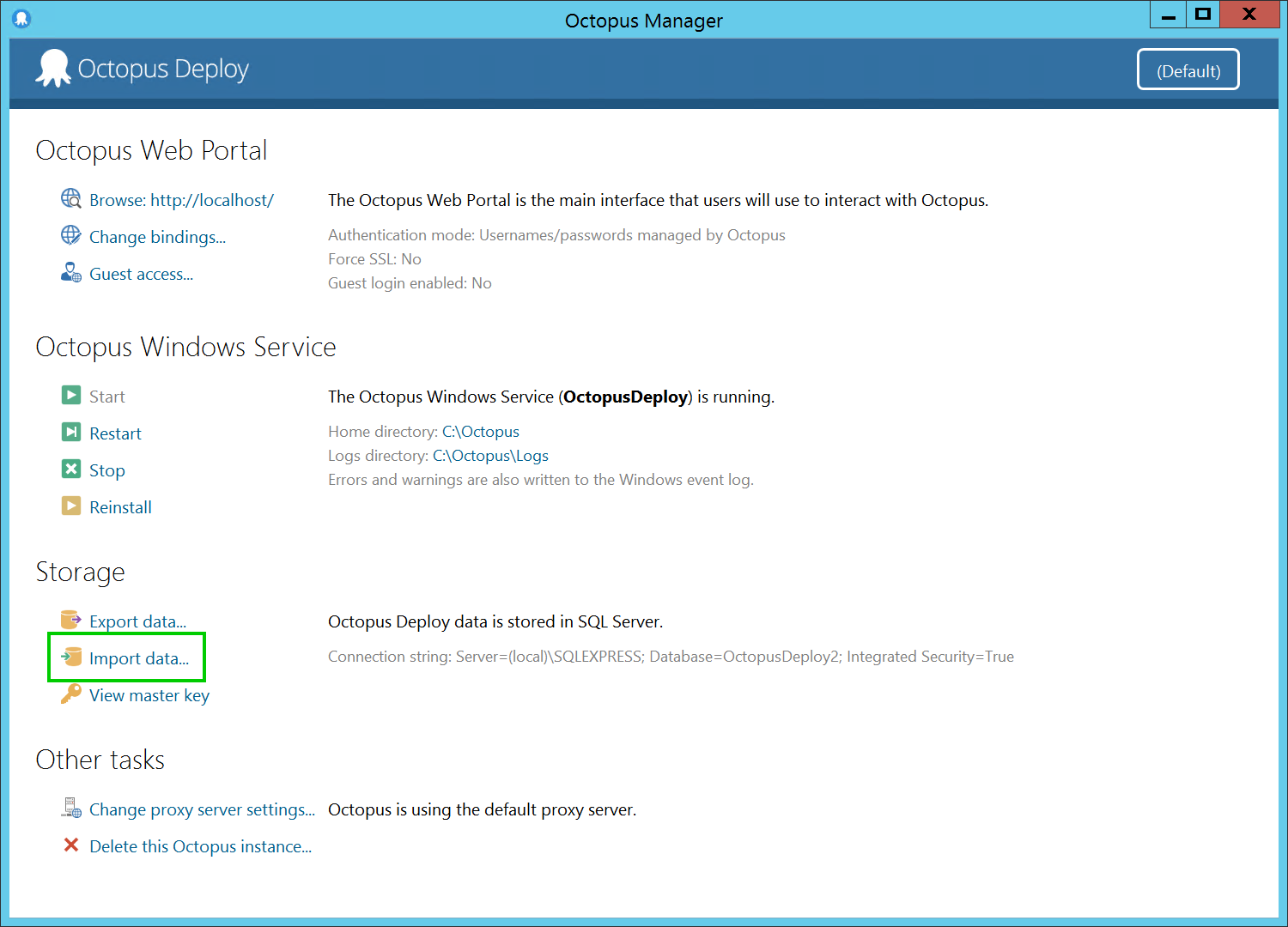Select Delete this Octopus instance...
The image size is (1288, 927).
[x=200, y=846]
